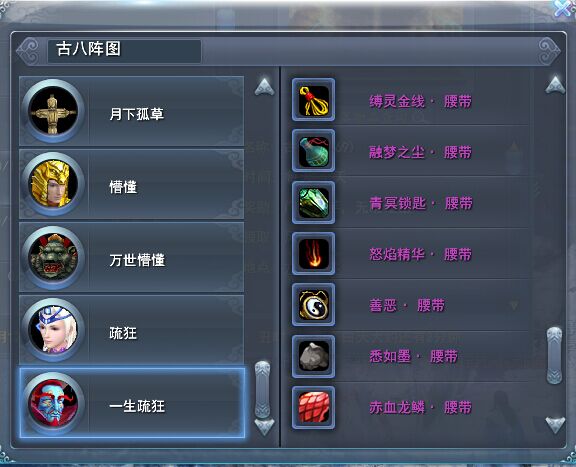Screen dimensions: 576x467
Task: Choose the 月下孤草 entry in player list
Action: coord(132,111)
